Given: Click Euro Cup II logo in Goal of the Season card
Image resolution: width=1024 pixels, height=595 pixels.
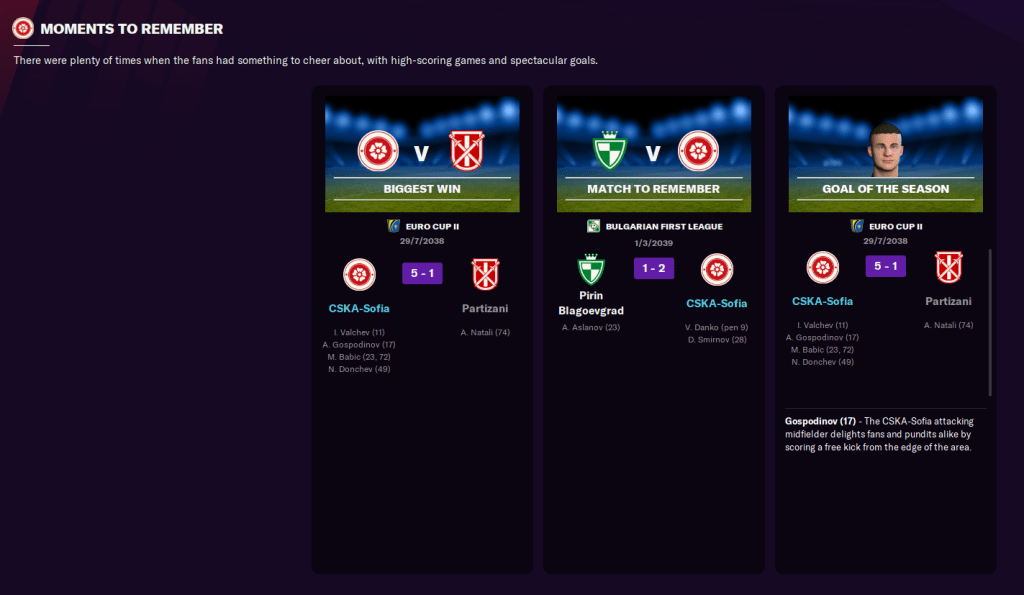Looking at the screenshot, I should [857, 226].
